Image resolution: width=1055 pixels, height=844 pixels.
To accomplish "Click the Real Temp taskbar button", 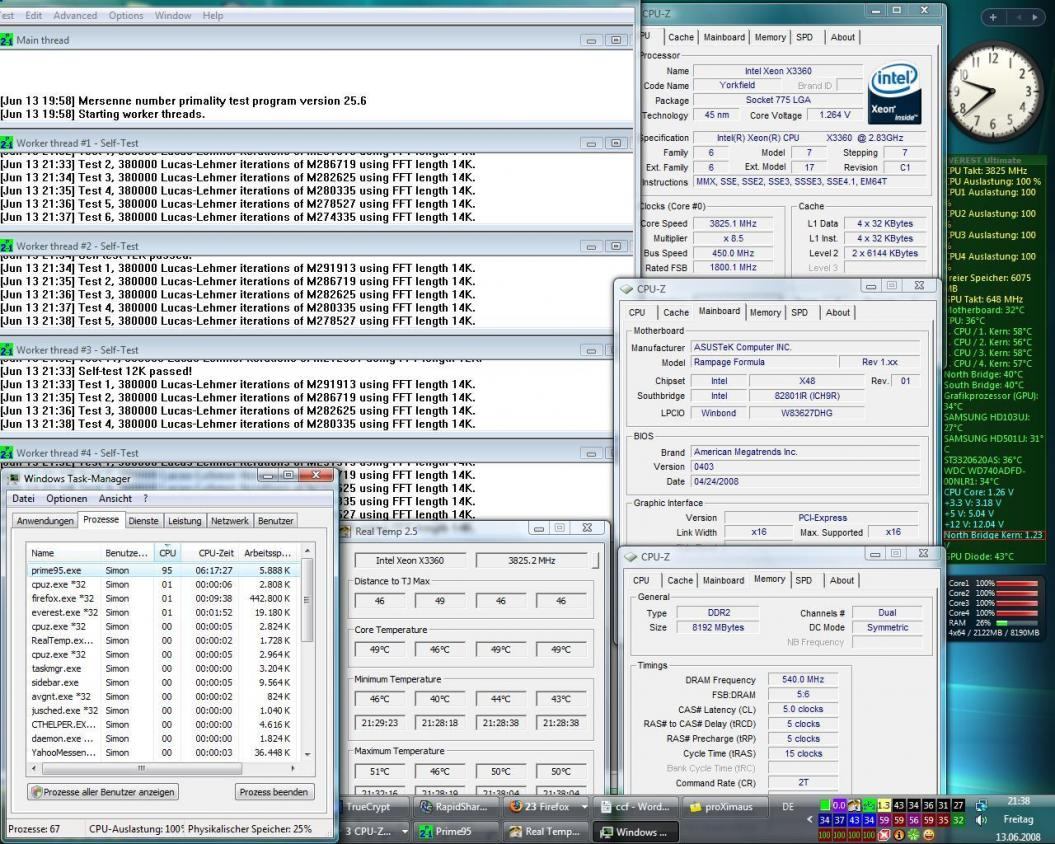I will coord(544,831).
